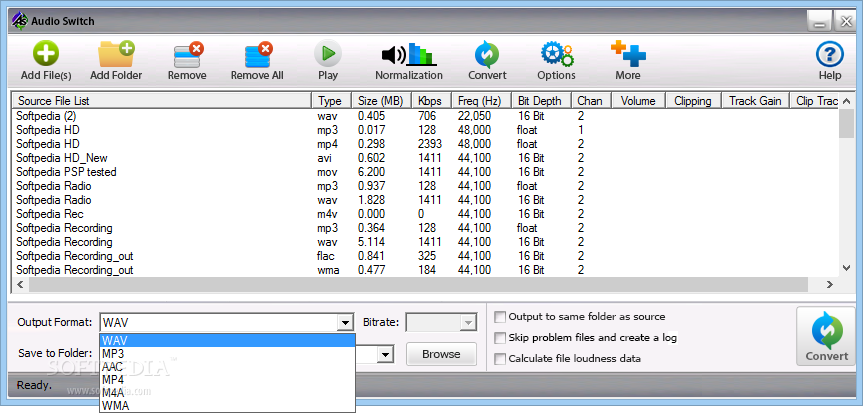Click the horizontal scrollbar right arrow

pyautogui.click(x=829, y=285)
